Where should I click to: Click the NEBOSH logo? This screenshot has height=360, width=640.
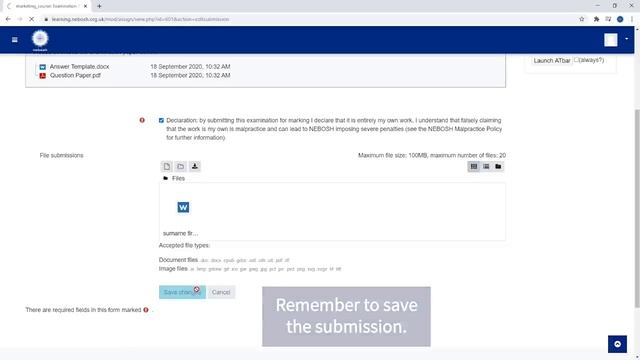(40, 40)
